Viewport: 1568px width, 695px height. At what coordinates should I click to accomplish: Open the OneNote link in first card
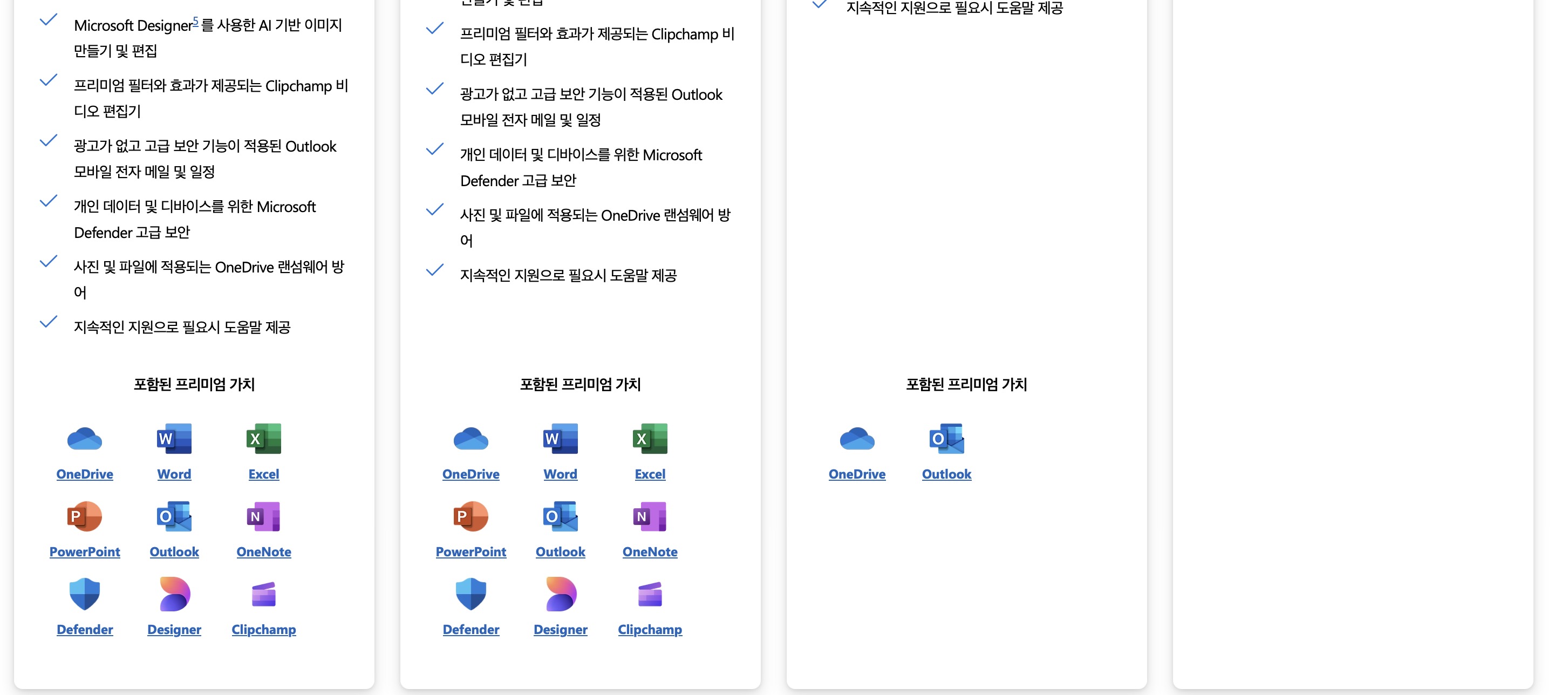263,552
